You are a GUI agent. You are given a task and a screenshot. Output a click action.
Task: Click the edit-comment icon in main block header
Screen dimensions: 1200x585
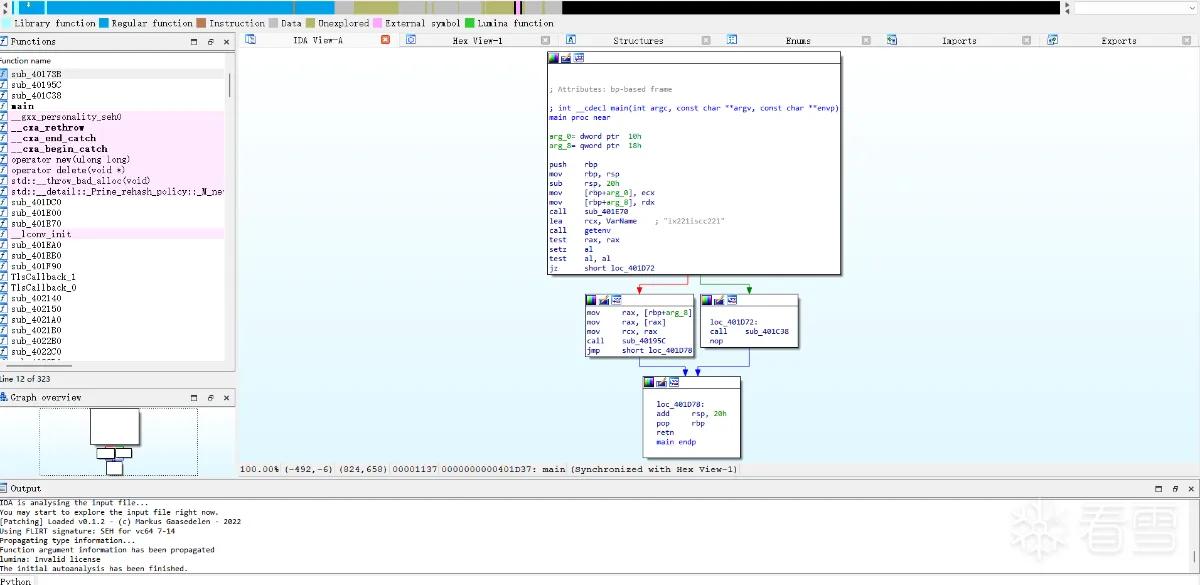click(x=565, y=59)
